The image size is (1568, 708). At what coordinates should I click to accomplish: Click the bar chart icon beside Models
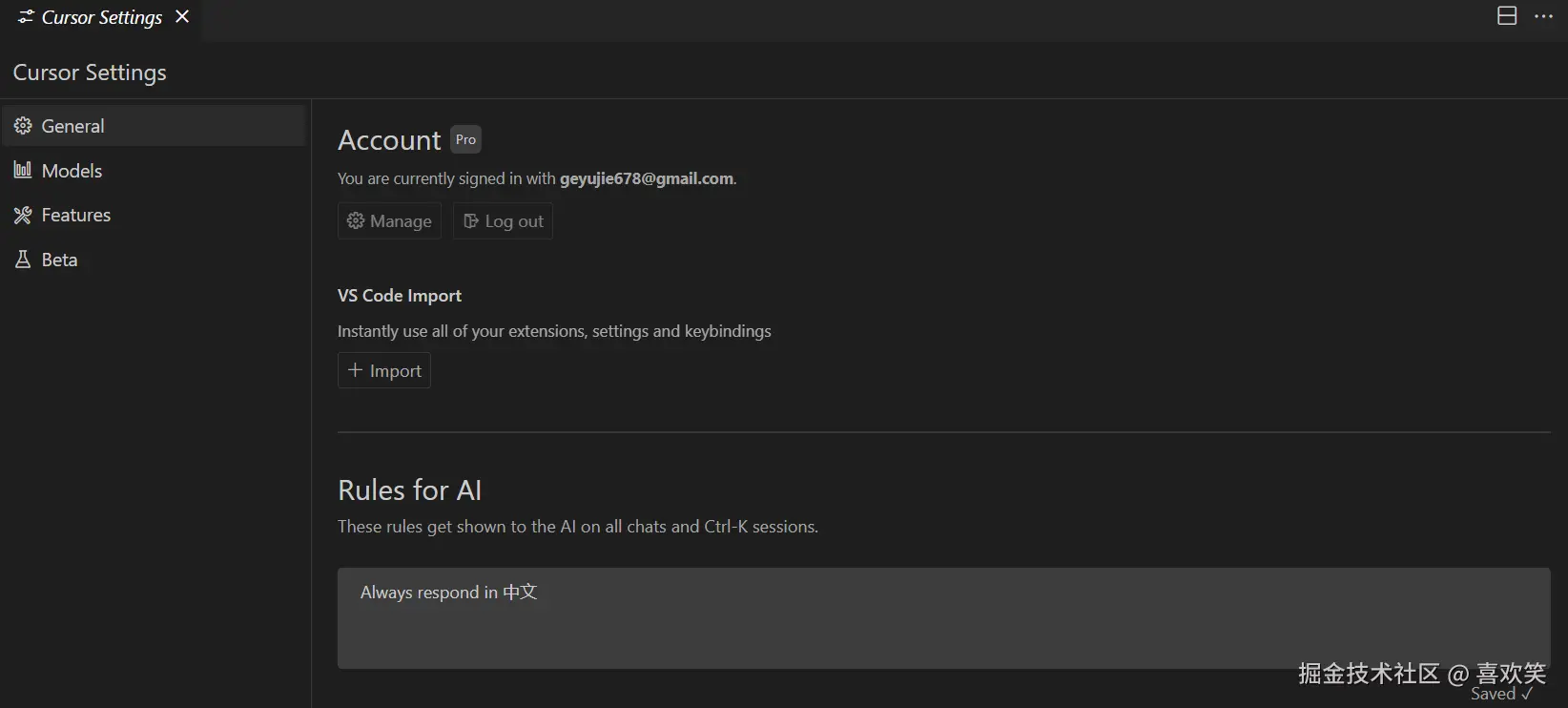pos(23,170)
